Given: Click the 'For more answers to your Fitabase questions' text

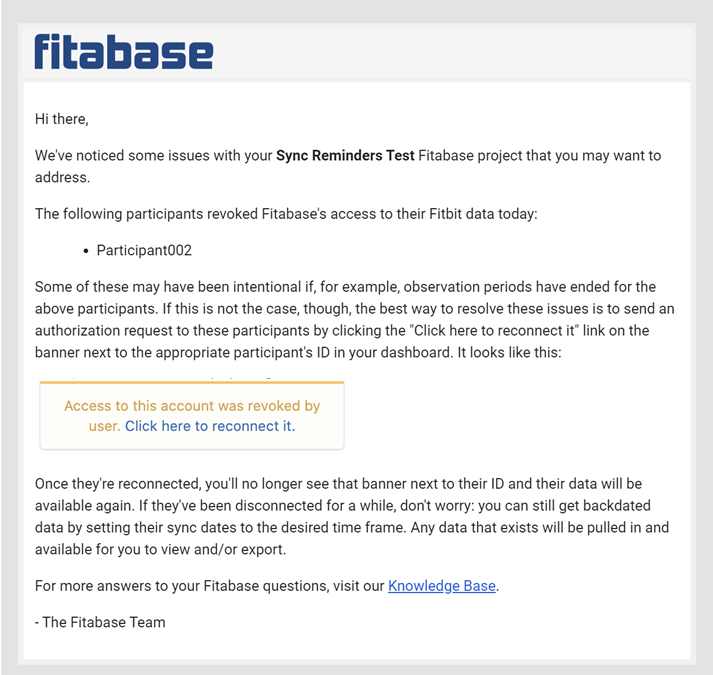Looking at the screenshot, I should [210, 586].
